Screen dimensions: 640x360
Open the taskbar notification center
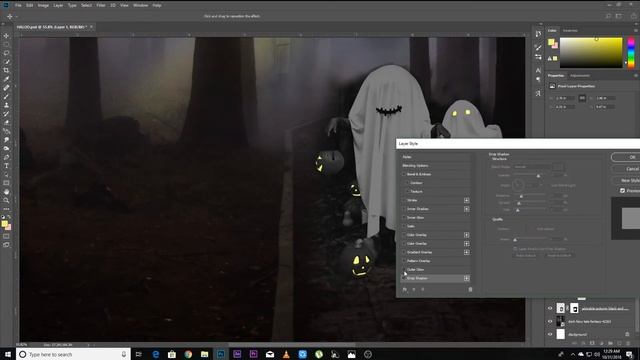pyautogui.click(x=630, y=354)
